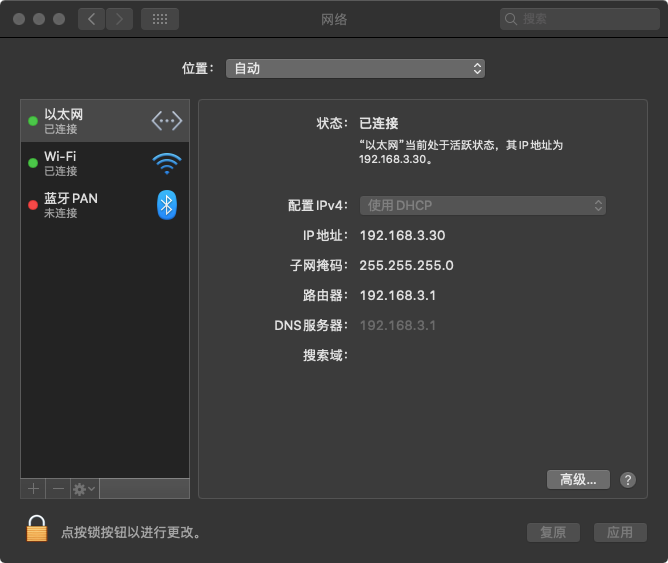The height and width of the screenshot is (563, 668).
Task: Go back with the left arrow button
Action: coord(91,19)
